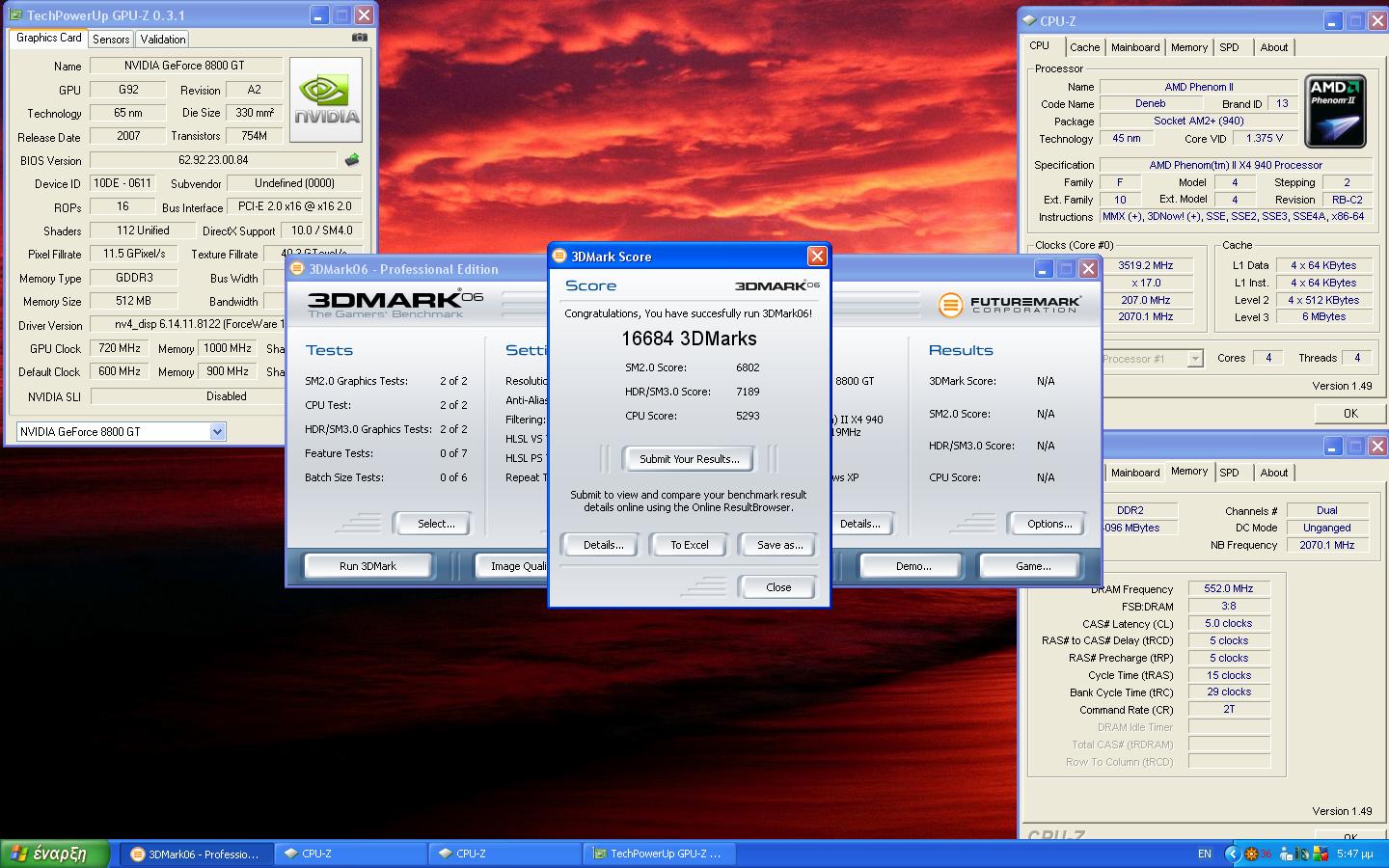Click the Image Quality button in 3DMark06
Viewport: 1389px width, 868px height.
(513, 566)
